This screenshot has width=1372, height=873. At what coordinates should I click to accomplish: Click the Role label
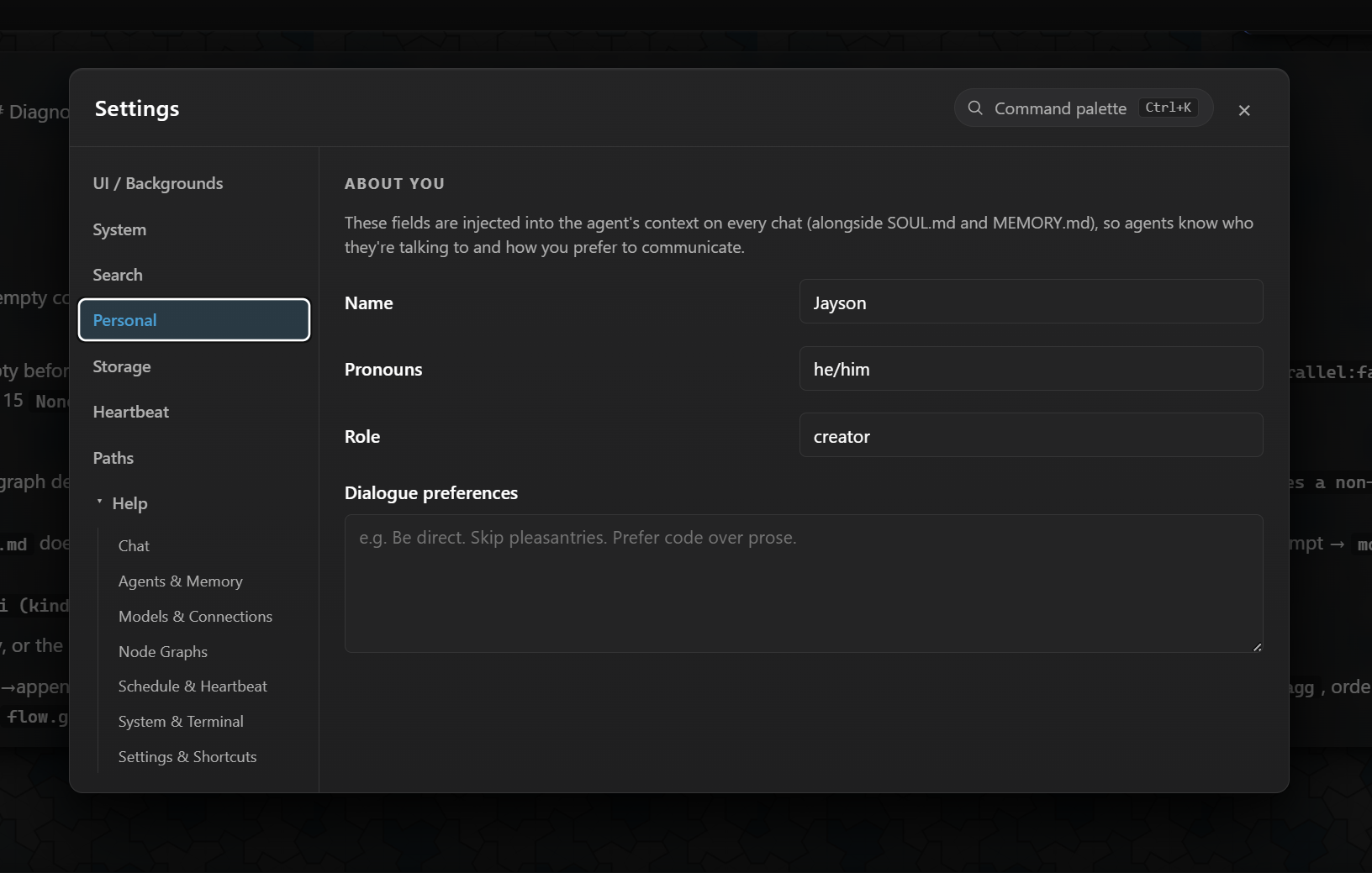362,437
